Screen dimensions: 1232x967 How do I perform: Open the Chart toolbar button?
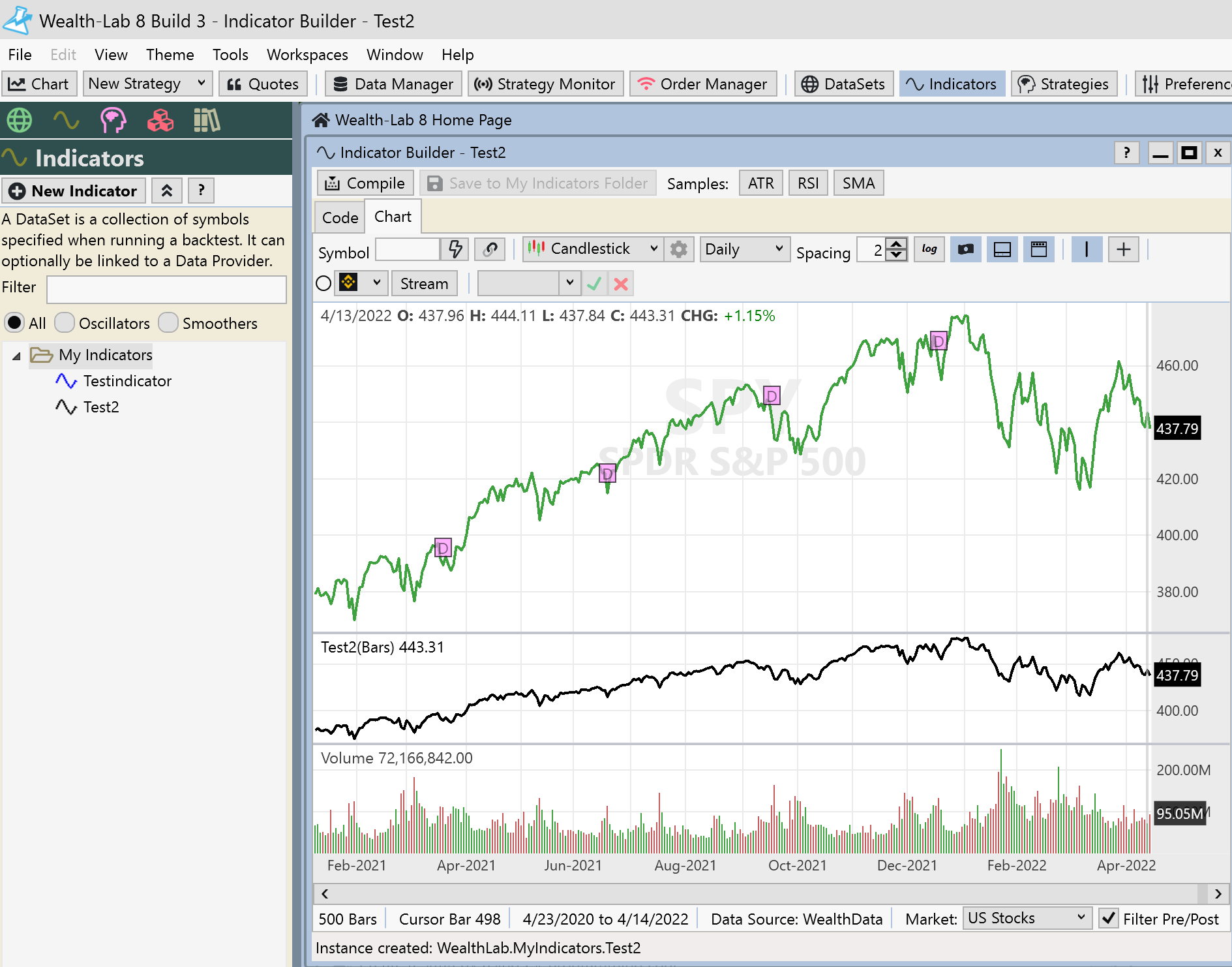point(39,84)
